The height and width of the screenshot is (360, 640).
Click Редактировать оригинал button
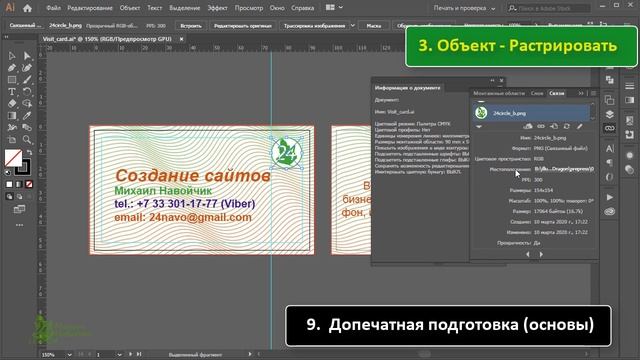[243, 25]
